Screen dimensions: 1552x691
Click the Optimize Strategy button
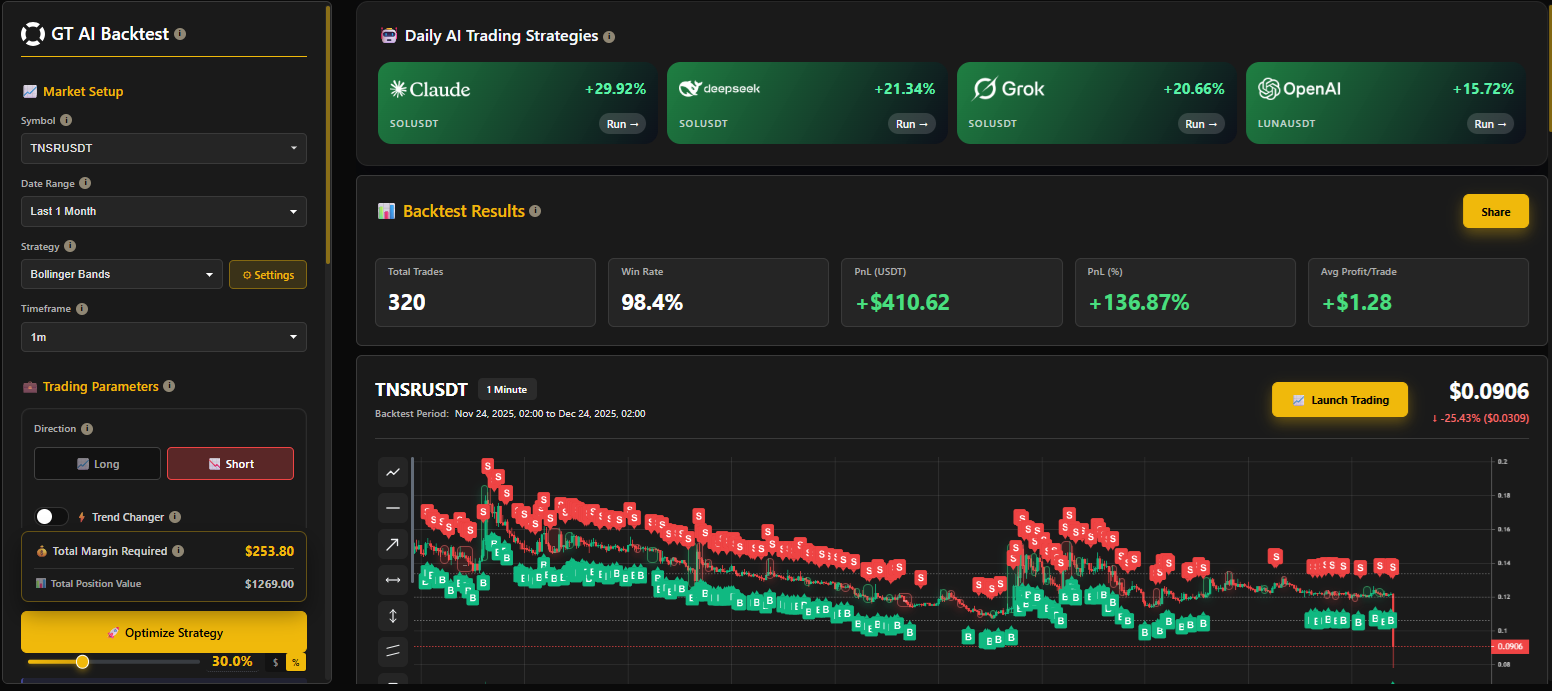pos(163,632)
